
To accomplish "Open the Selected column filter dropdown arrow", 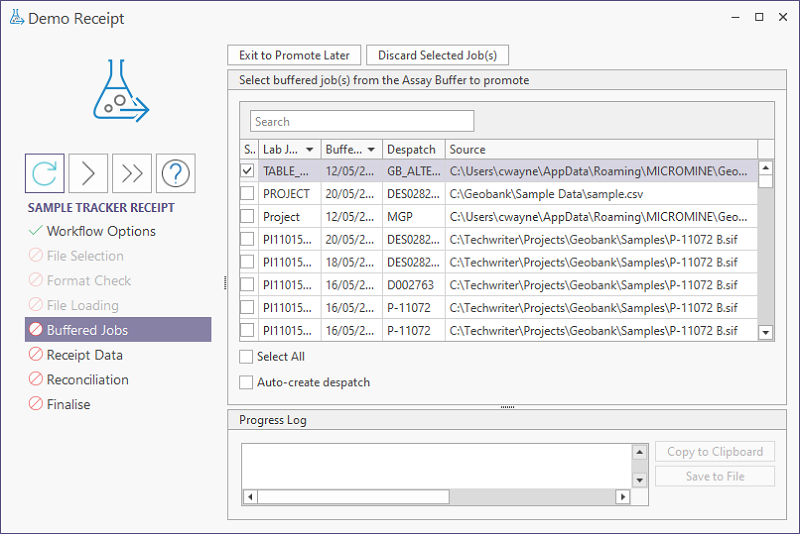I will click(249, 150).
